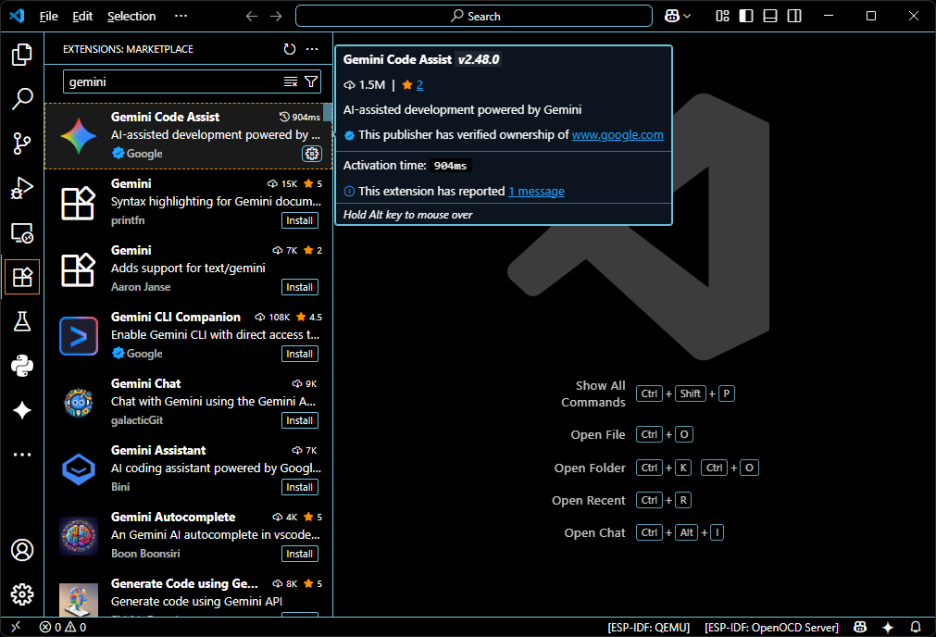Open the Accounts menu icon

pos(22,550)
